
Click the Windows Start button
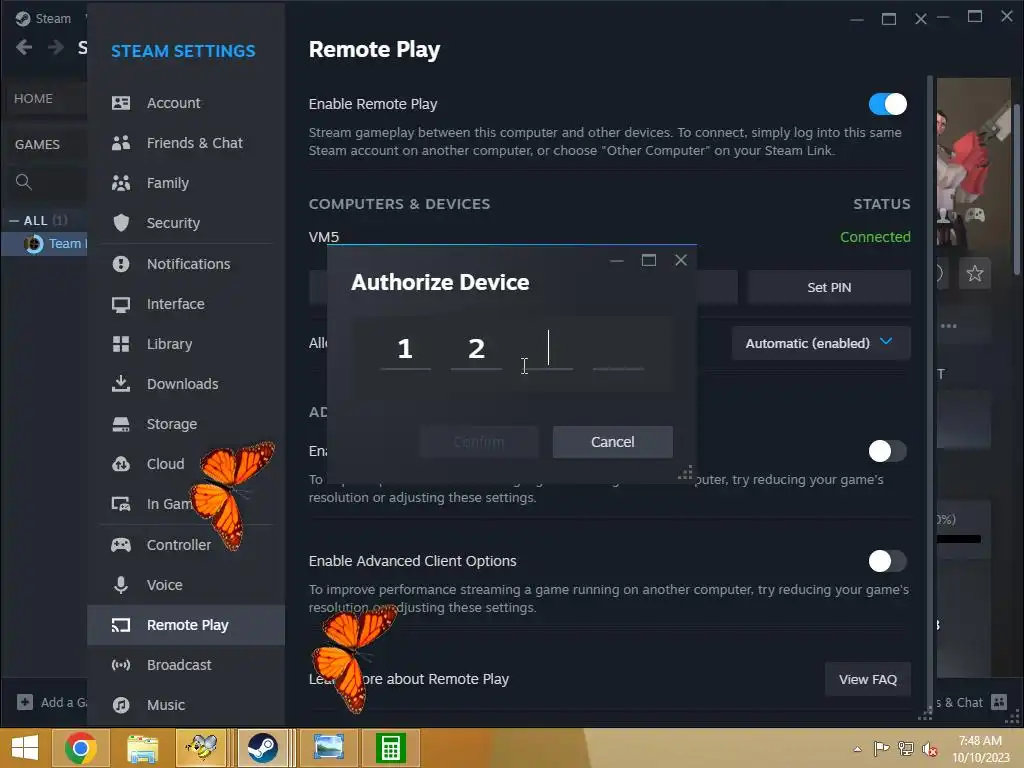pos(25,748)
